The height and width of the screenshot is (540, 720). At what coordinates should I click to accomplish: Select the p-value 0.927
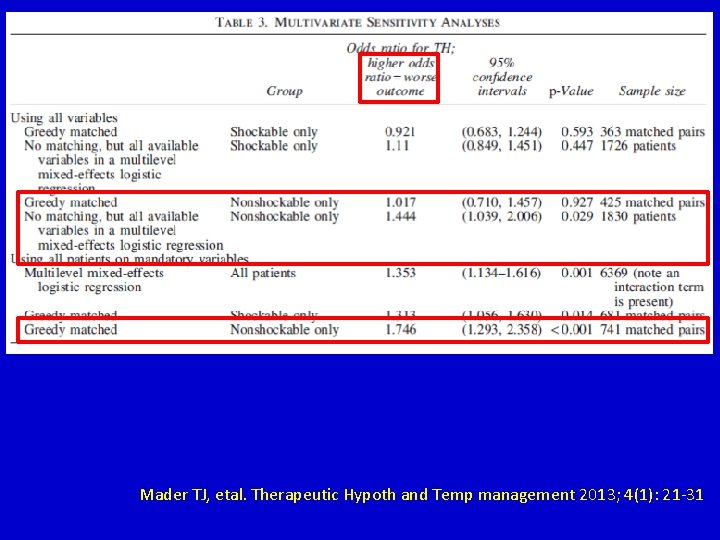pos(577,202)
